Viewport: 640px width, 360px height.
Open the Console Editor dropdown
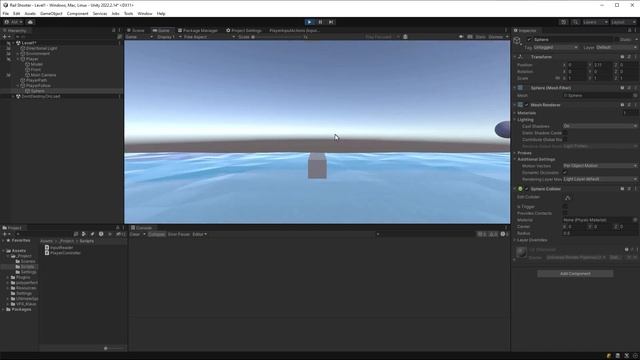tap(200, 234)
